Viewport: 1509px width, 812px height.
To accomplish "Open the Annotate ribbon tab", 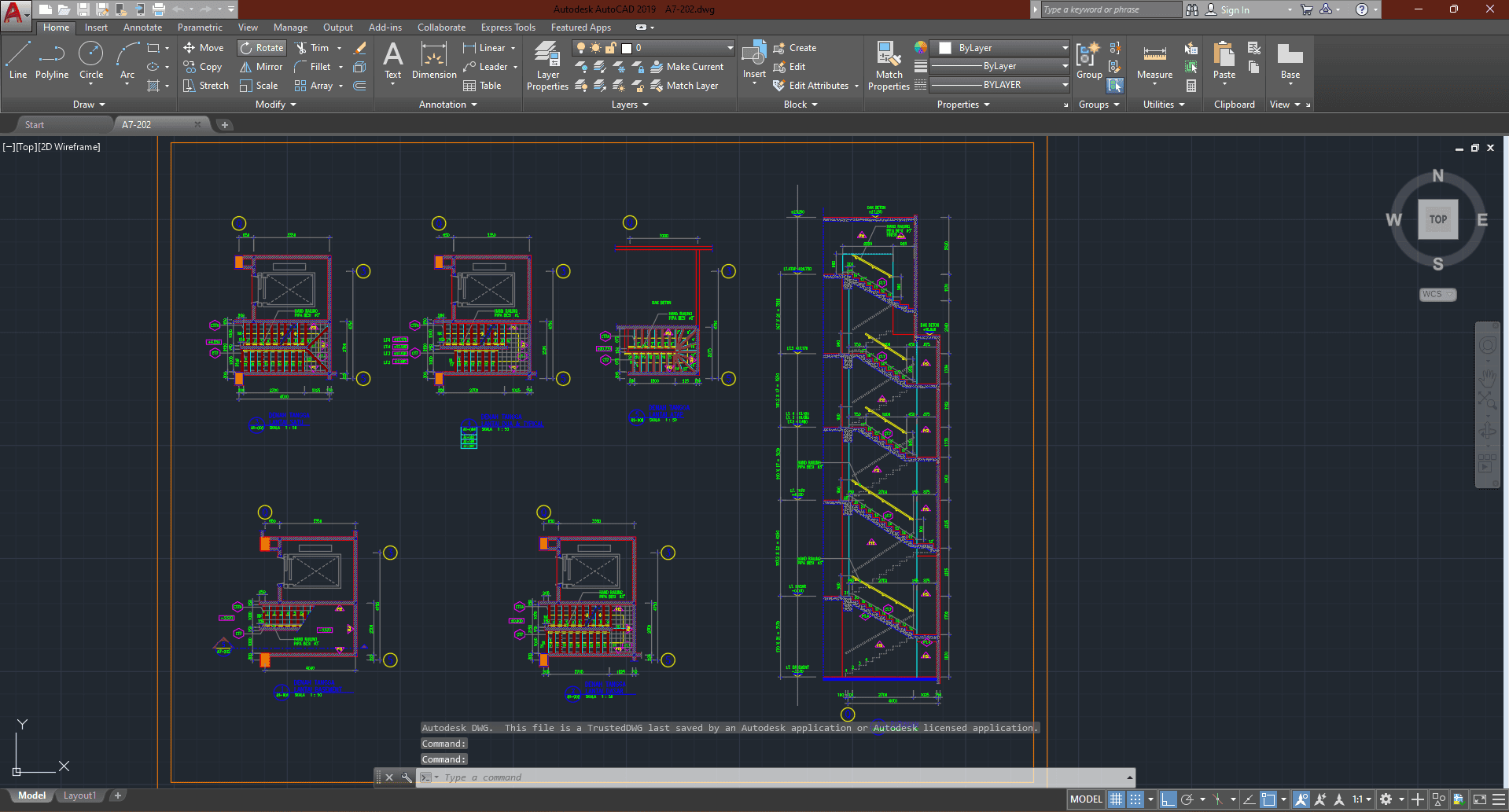I will click(142, 28).
